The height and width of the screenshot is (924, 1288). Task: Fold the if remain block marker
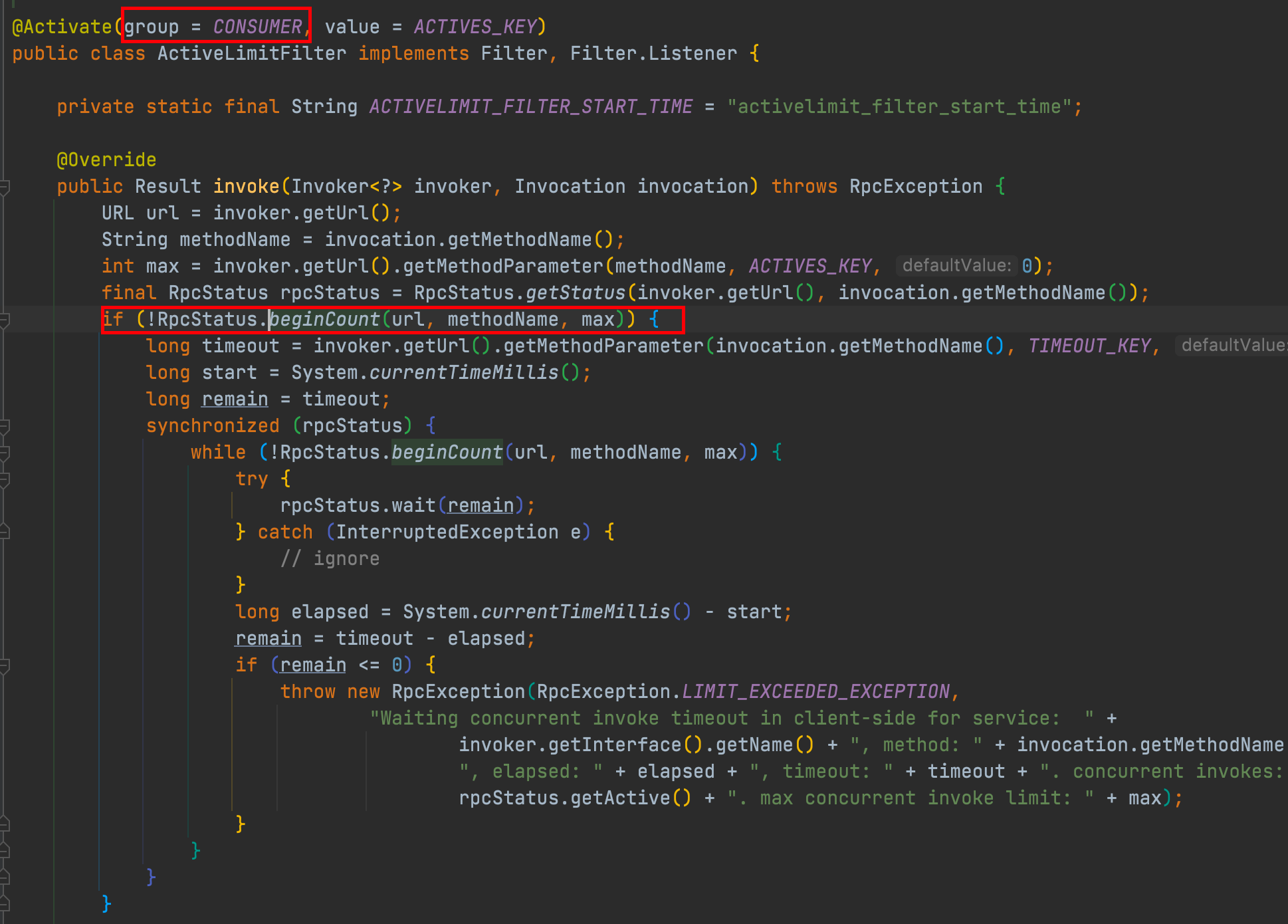[x=4, y=665]
